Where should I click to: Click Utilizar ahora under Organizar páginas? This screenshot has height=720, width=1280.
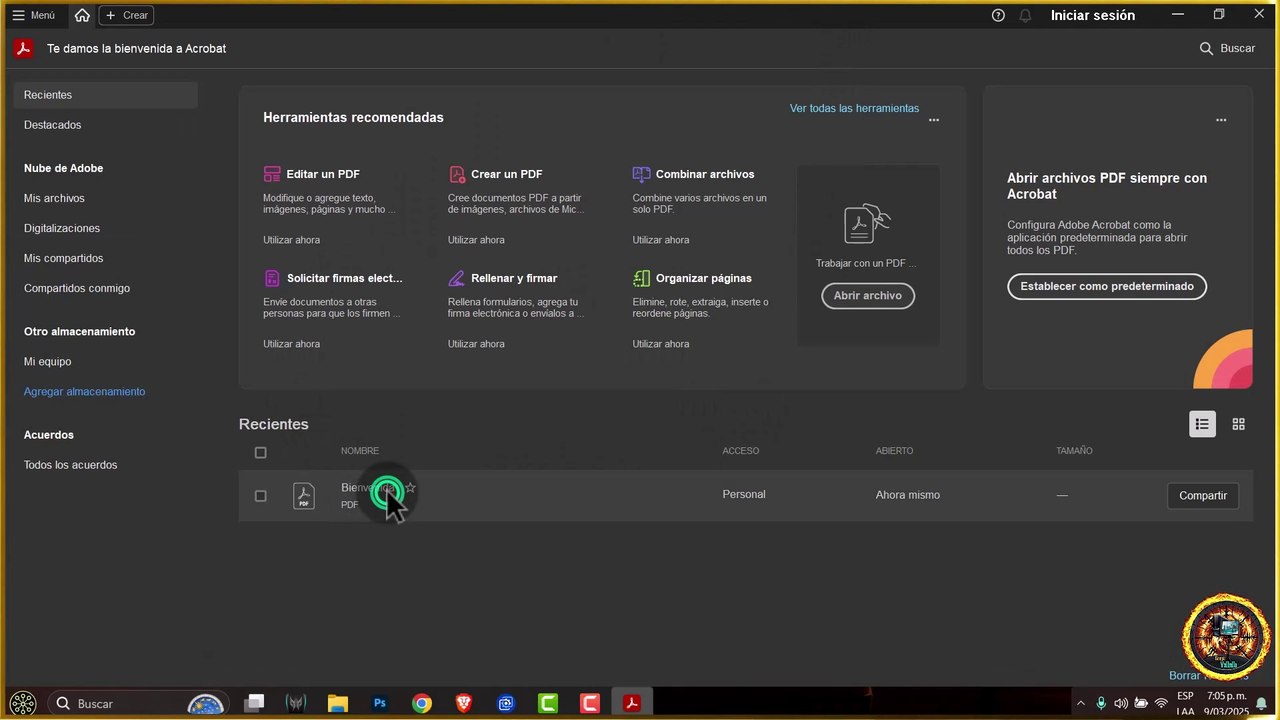(661, 344)
